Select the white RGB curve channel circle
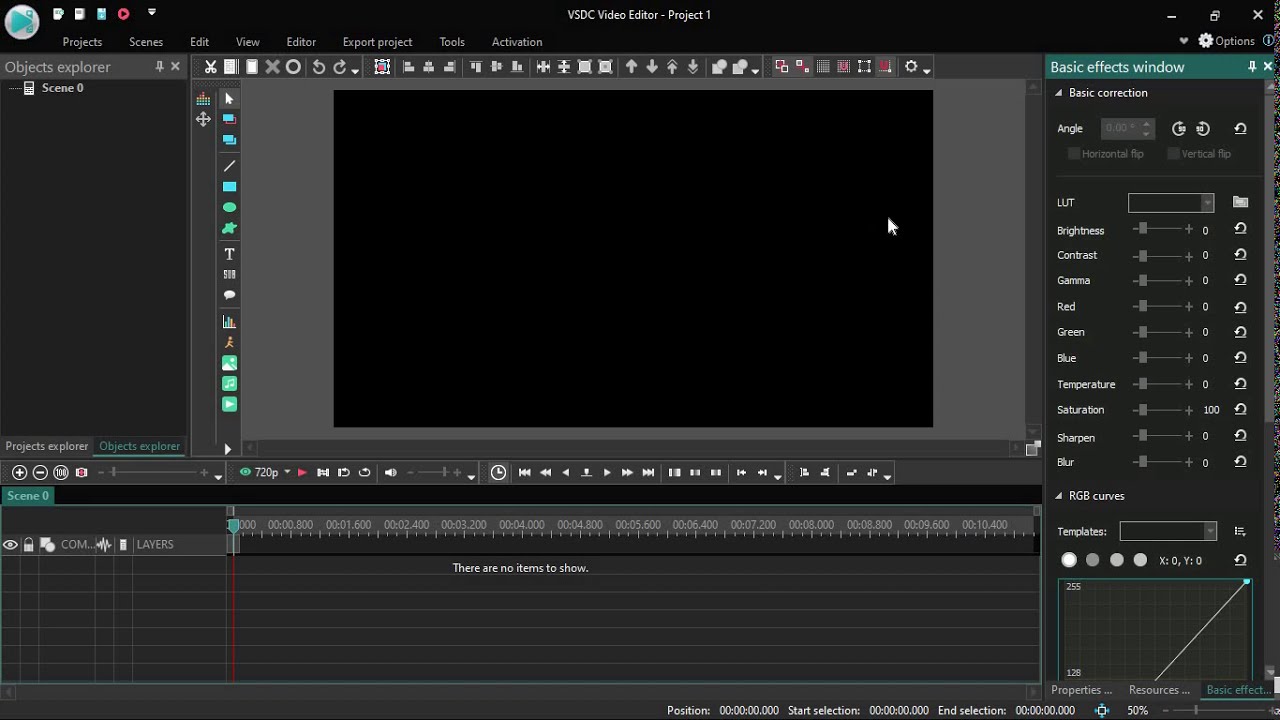The width and height of the screenshot is (1280, 720). click(x=1069, y=560)
